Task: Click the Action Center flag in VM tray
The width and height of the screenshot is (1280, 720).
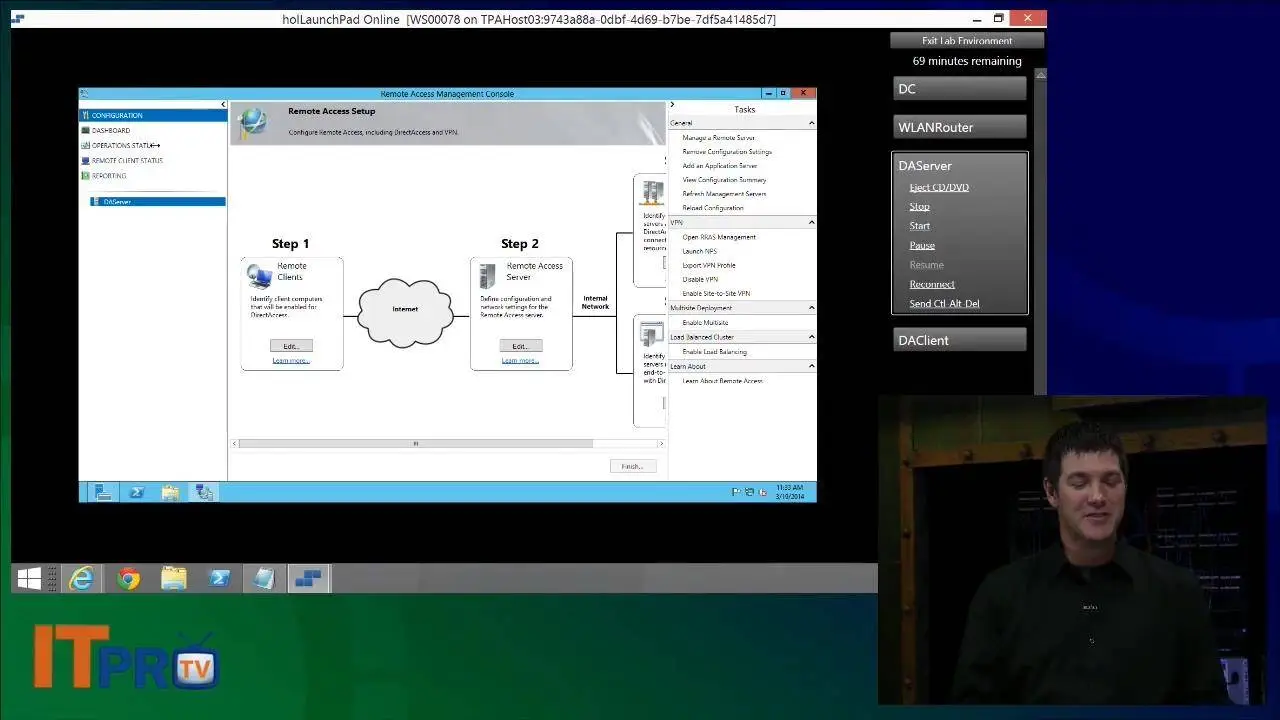Action: pyautogui.click(x=736, y=492)
